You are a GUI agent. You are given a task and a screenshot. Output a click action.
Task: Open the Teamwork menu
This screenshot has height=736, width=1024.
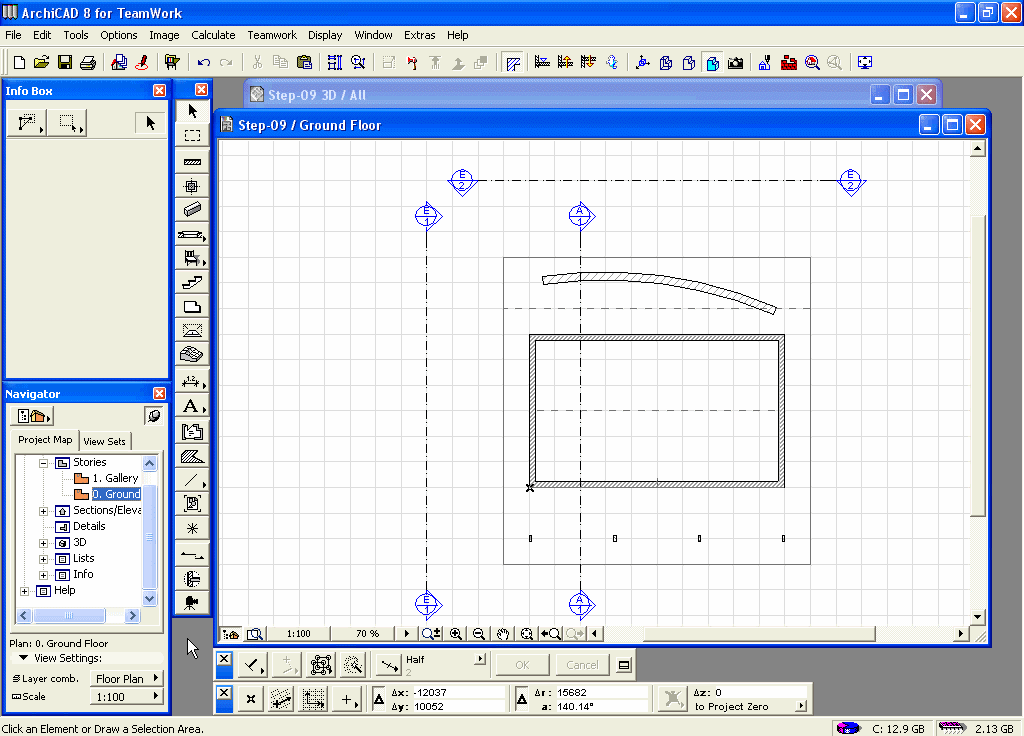272,35
